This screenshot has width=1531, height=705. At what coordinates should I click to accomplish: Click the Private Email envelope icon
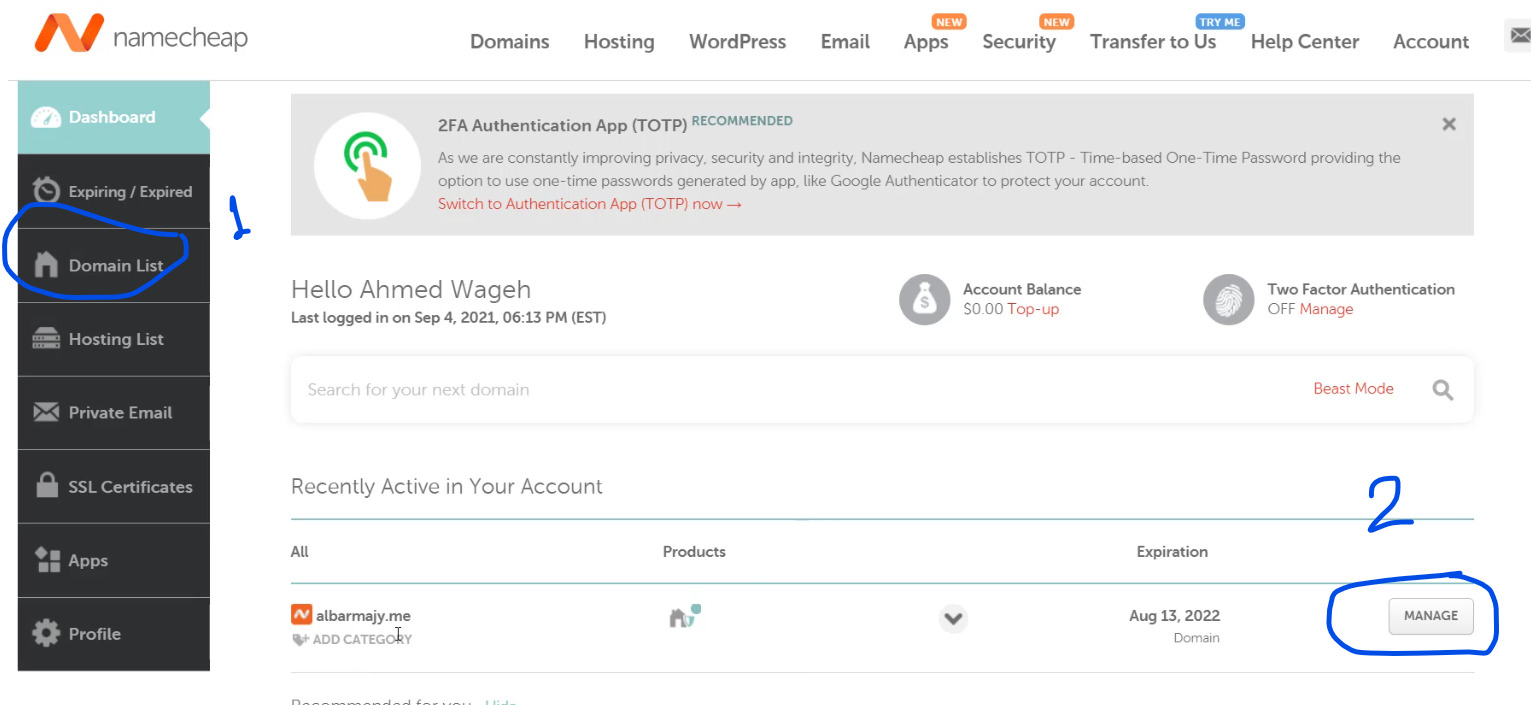[46, 412]
